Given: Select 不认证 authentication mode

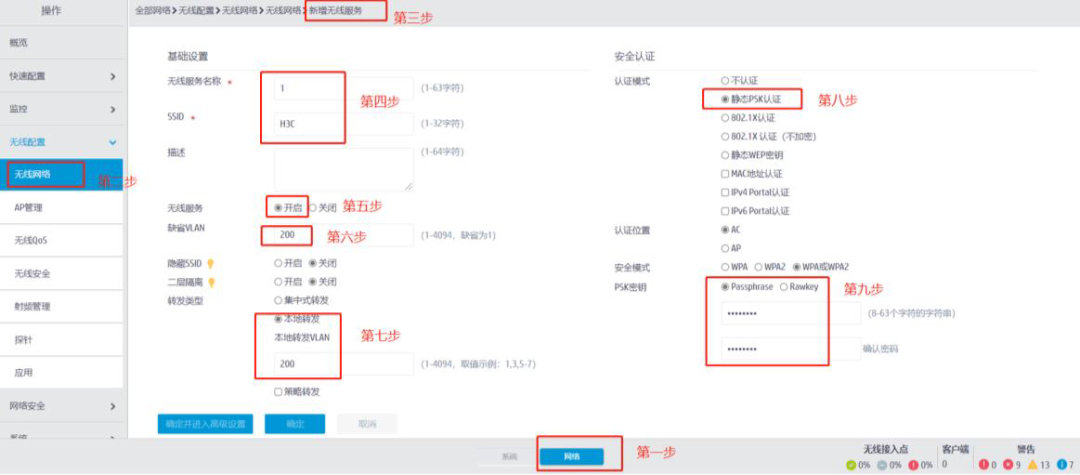Looking at the screenshot, I should point(725,81).
